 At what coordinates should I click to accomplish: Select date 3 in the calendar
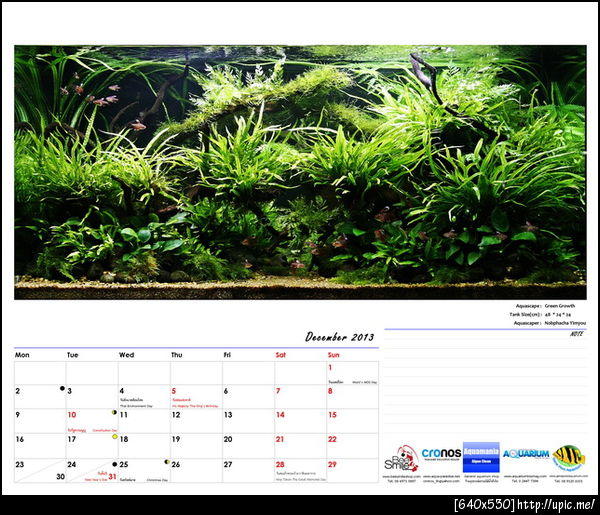70,391
